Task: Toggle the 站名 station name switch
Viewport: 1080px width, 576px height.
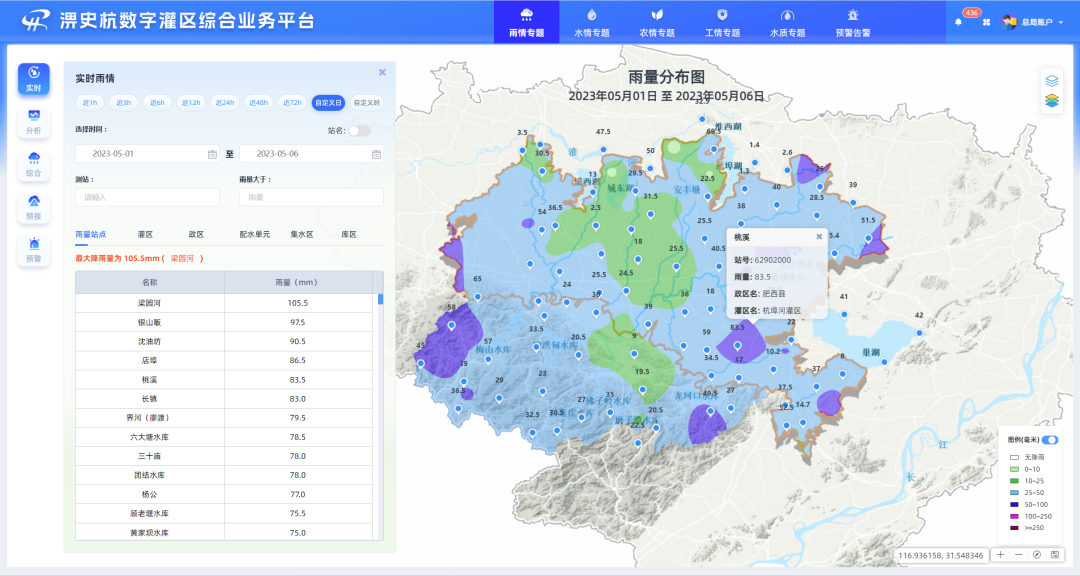Action: (x=359, y=130)
